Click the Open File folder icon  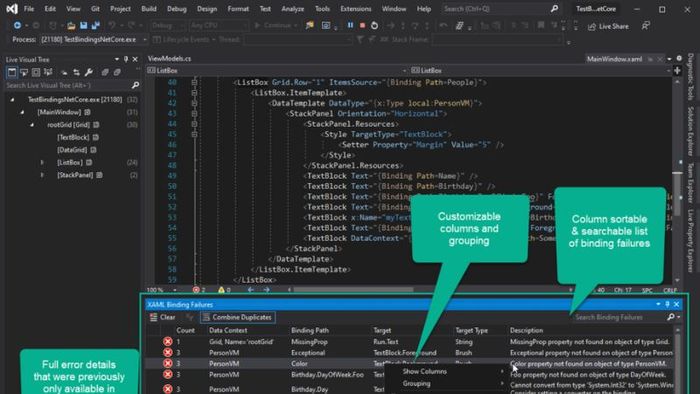(x=71, y=25)
